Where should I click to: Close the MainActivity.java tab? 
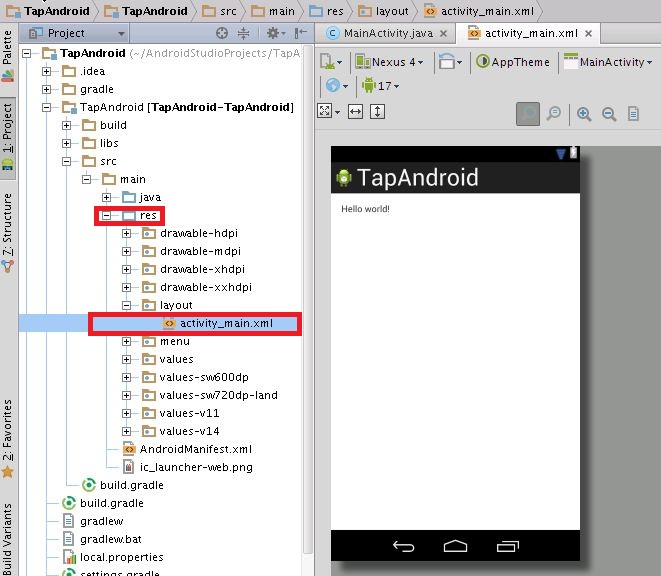[443, 33]
